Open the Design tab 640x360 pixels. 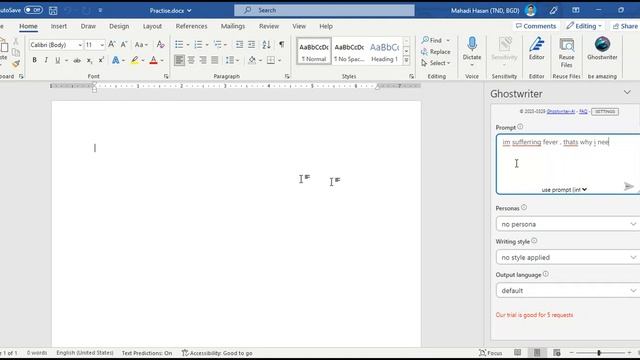tap(119, 26)
